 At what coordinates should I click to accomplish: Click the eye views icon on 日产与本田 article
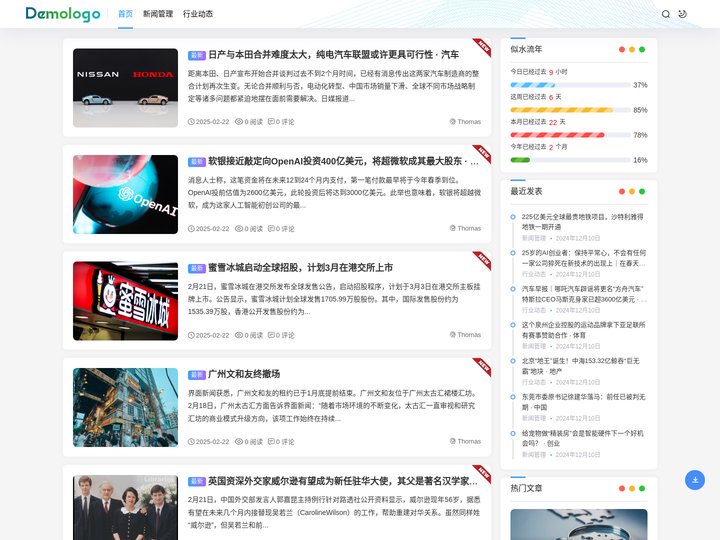point(239,122)
